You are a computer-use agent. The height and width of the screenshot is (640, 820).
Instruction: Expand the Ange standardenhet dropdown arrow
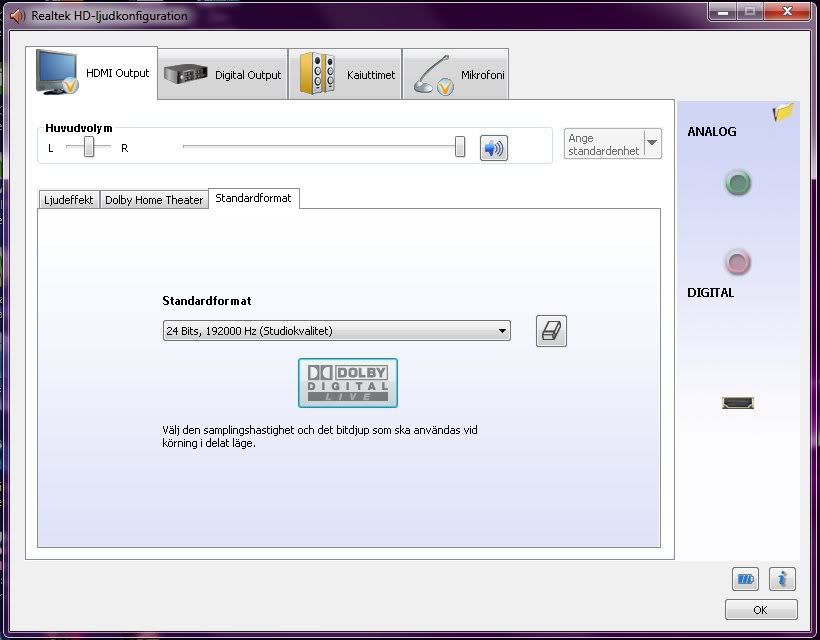(652, 143)
